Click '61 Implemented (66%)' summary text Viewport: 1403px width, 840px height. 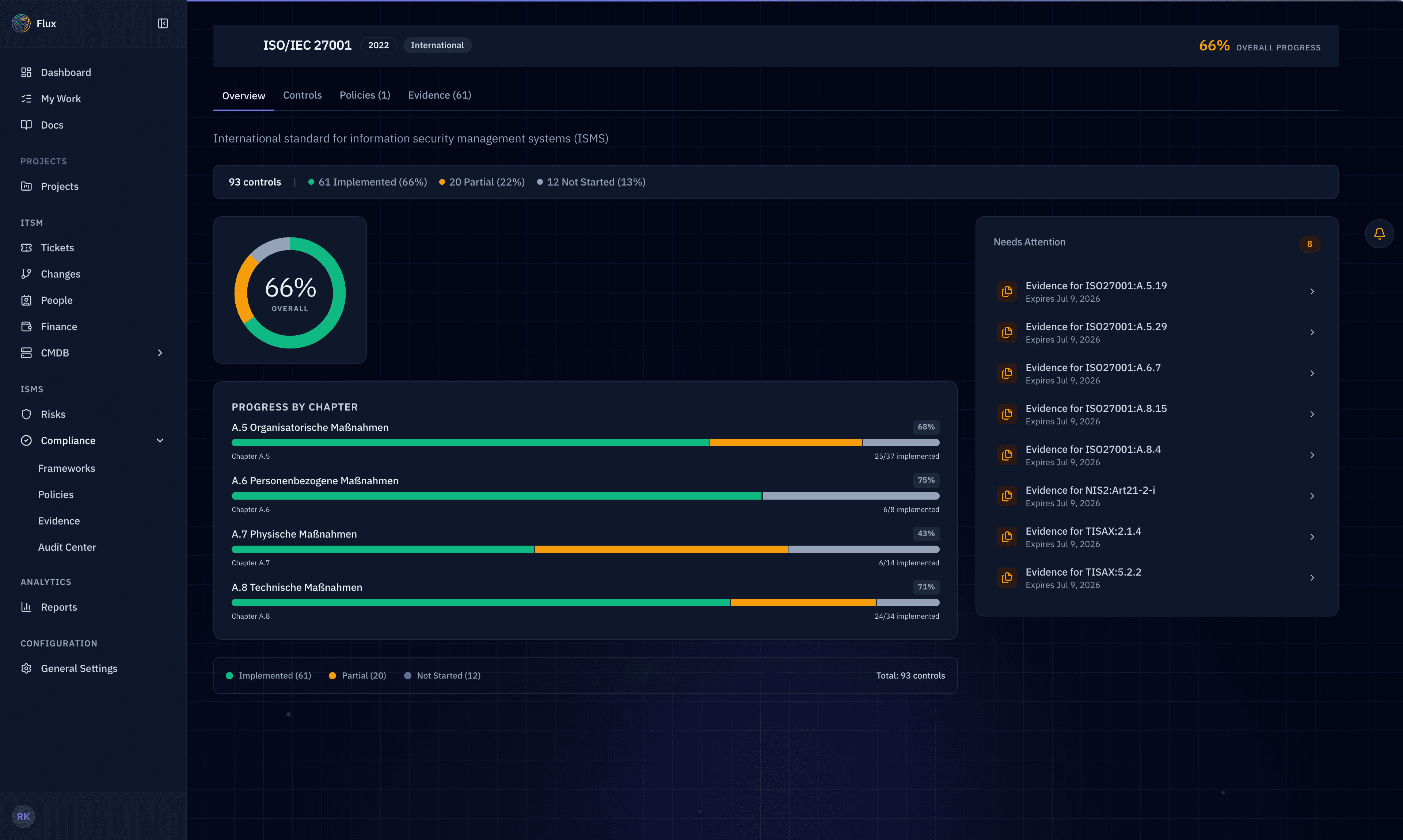tap(373, 182)
